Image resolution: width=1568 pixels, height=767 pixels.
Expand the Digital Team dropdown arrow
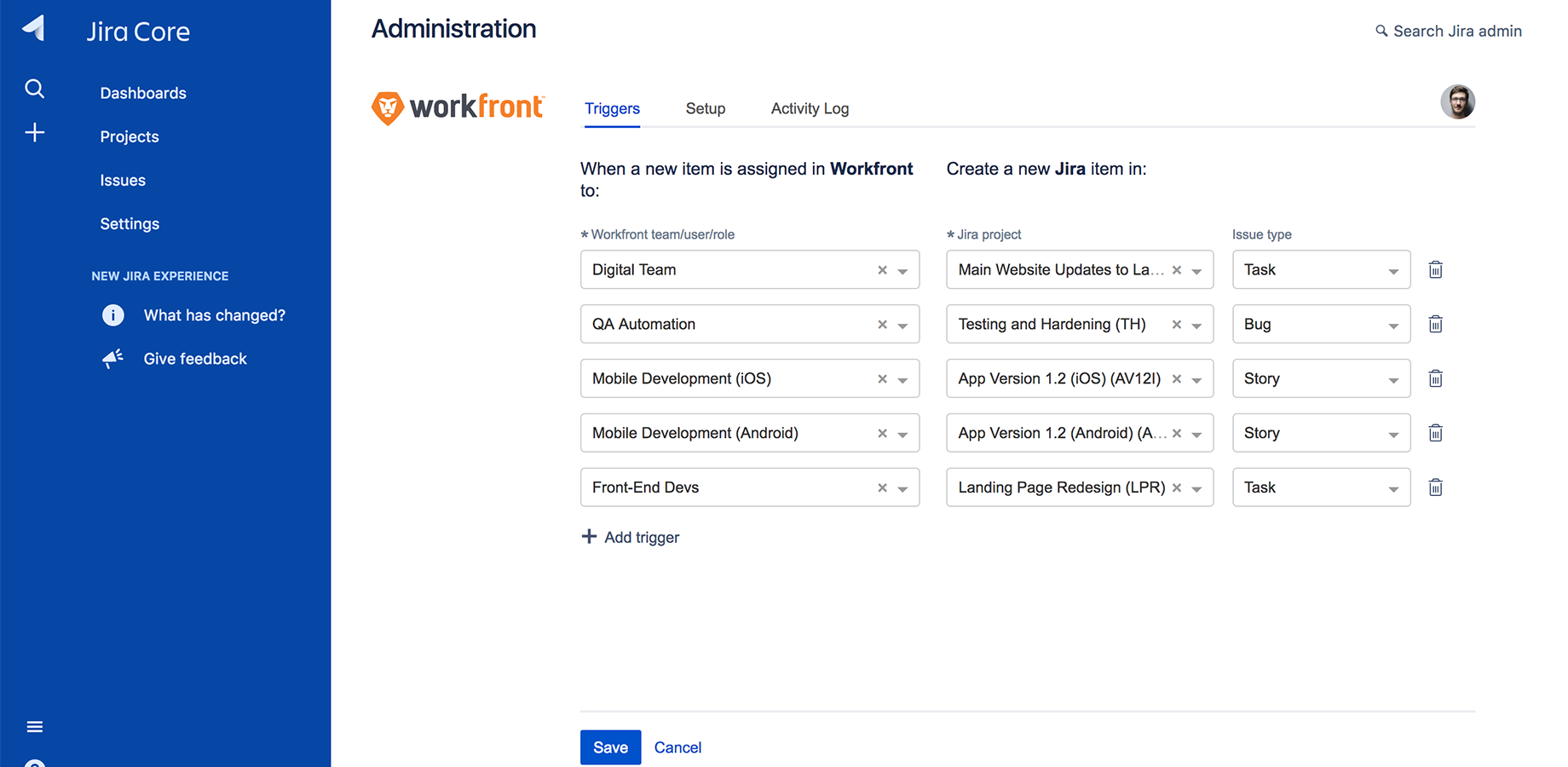pyautogui.click(x=902, y=272)
